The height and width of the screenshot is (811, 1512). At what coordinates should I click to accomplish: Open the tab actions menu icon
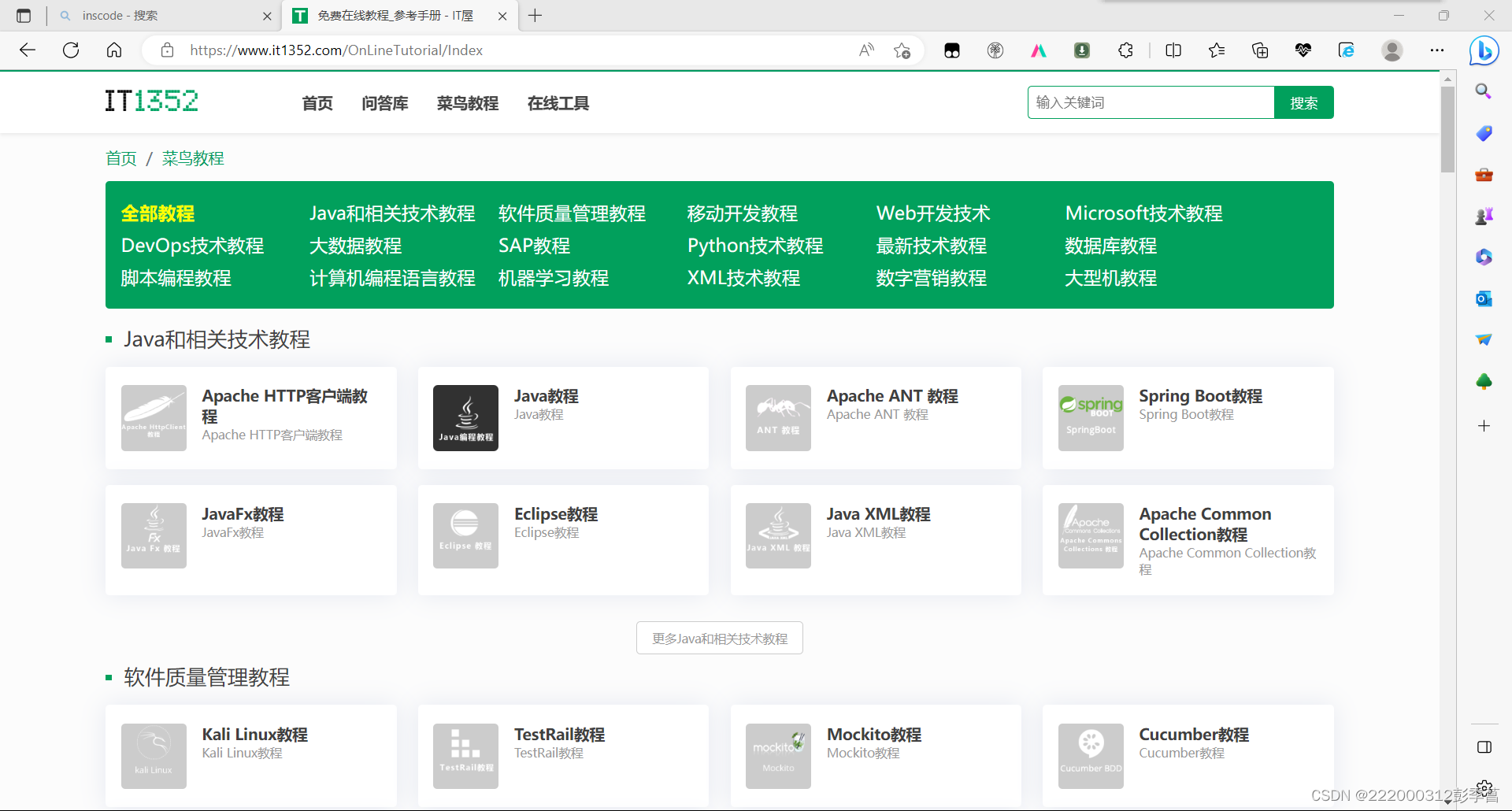click(x=24, y=16)
